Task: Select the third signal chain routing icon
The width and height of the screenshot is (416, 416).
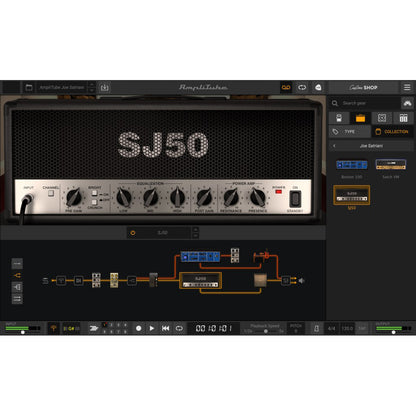Action: point(17,287)
